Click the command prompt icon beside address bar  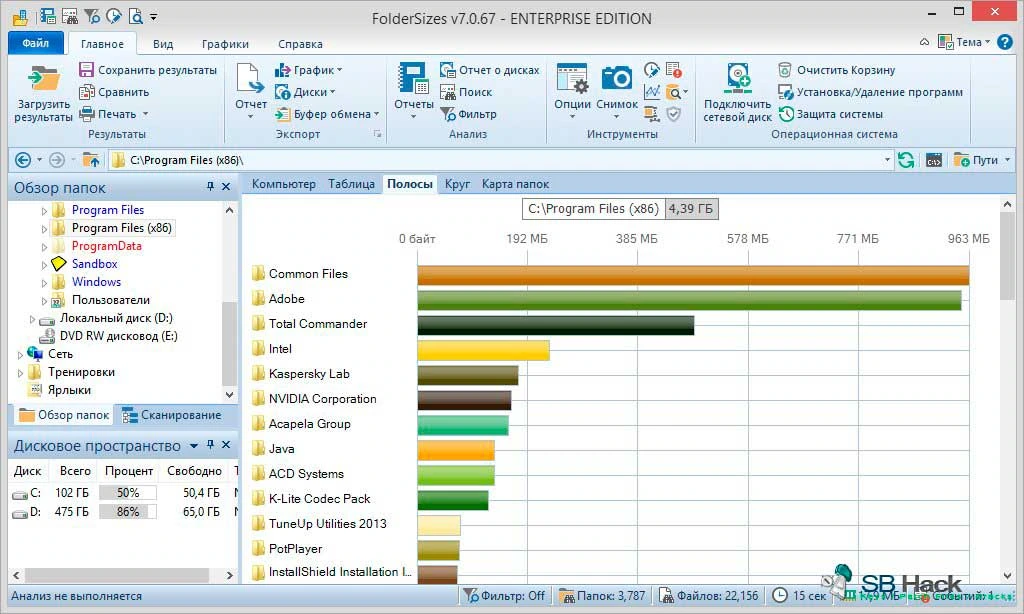934,160
